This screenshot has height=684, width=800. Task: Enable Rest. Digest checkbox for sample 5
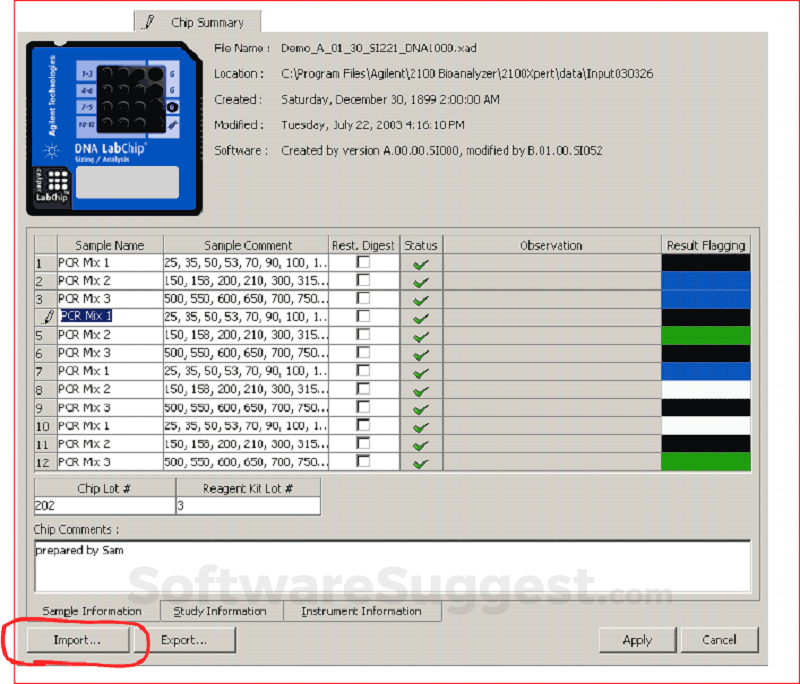364,335
